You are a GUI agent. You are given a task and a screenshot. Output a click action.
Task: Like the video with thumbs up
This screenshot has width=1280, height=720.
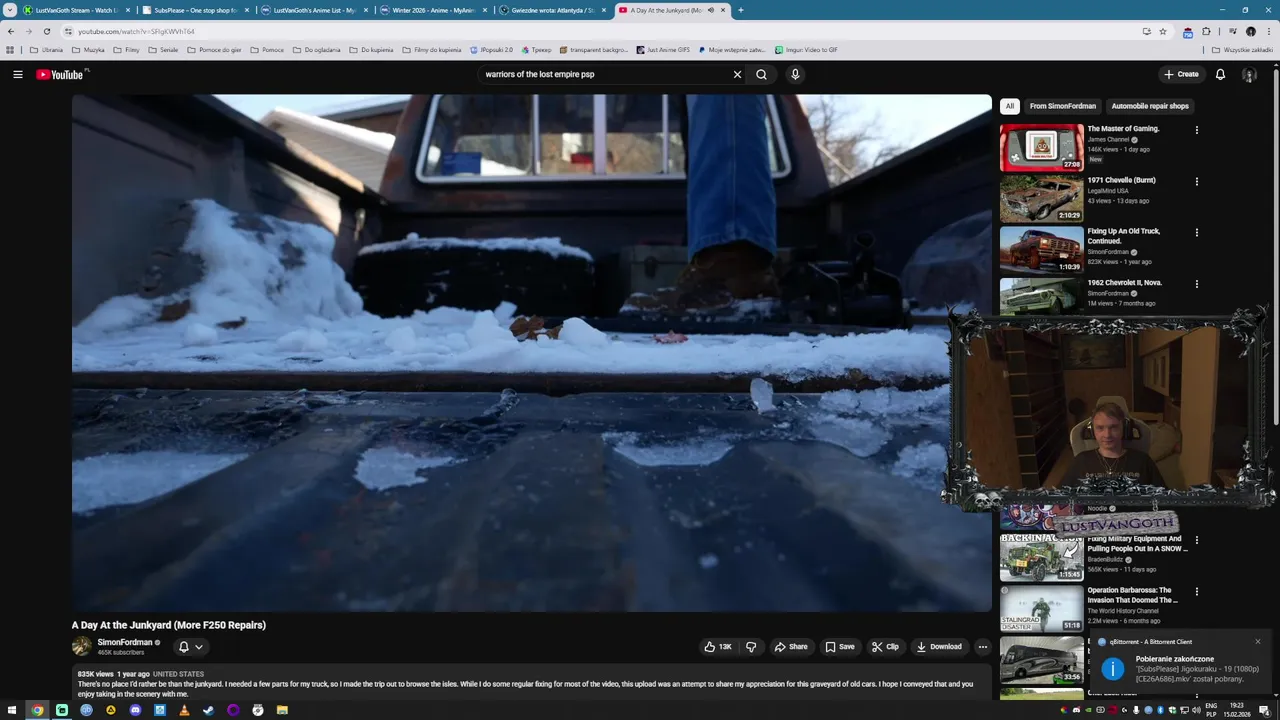[718, 646]
